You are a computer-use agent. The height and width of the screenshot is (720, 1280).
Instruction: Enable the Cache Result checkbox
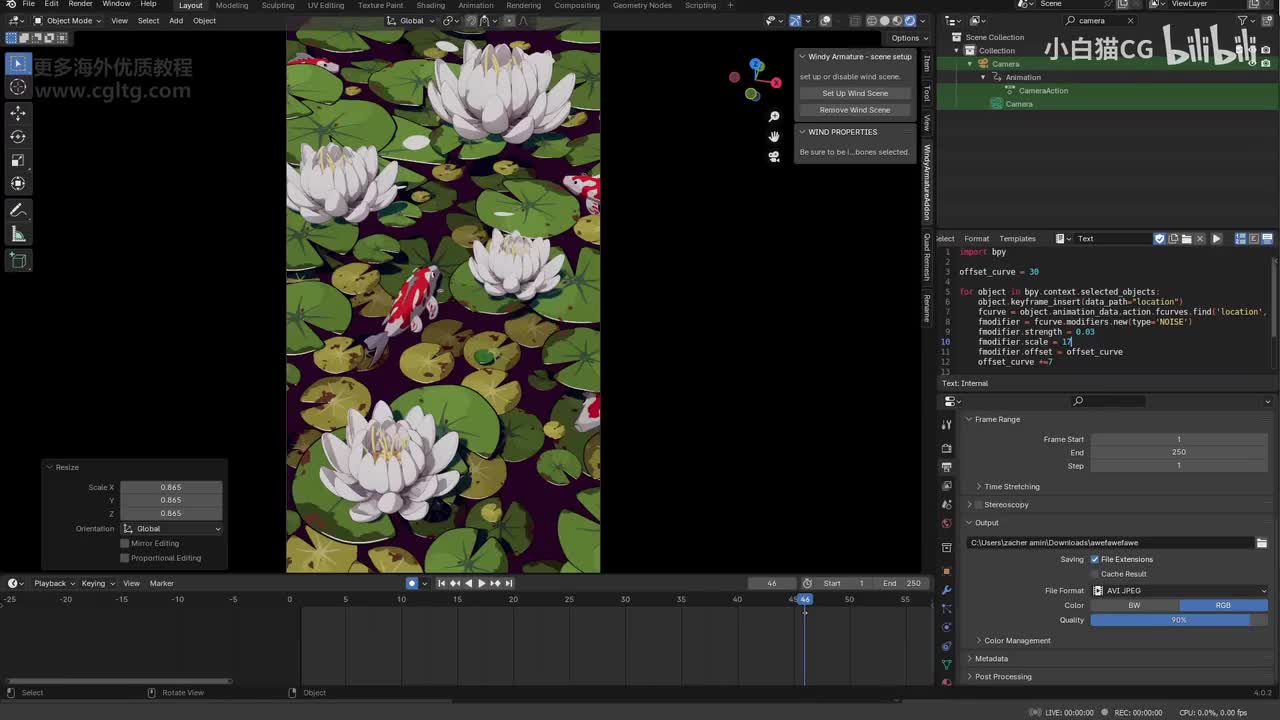coord(1094,574)
